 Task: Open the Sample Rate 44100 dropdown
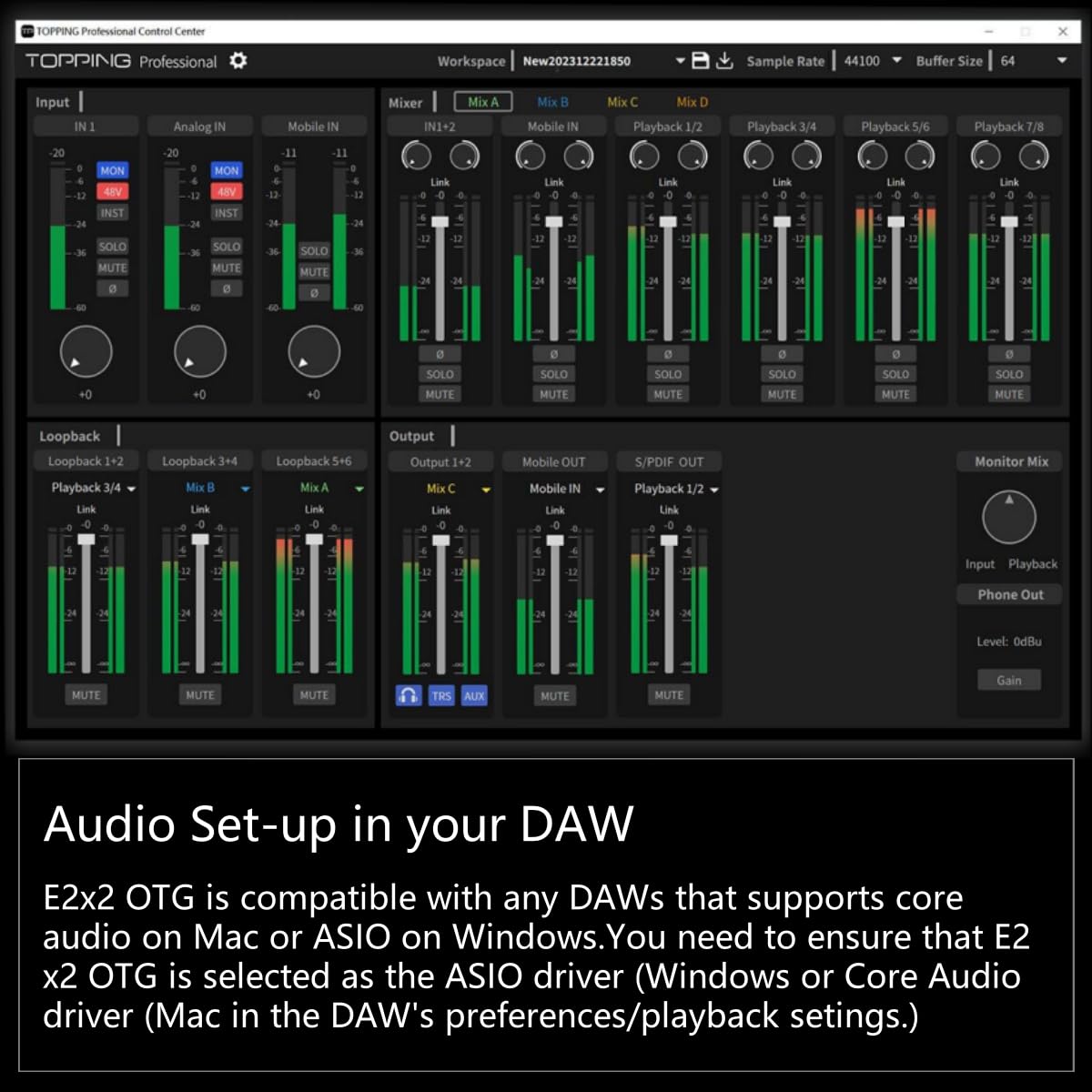coord(896,61)
